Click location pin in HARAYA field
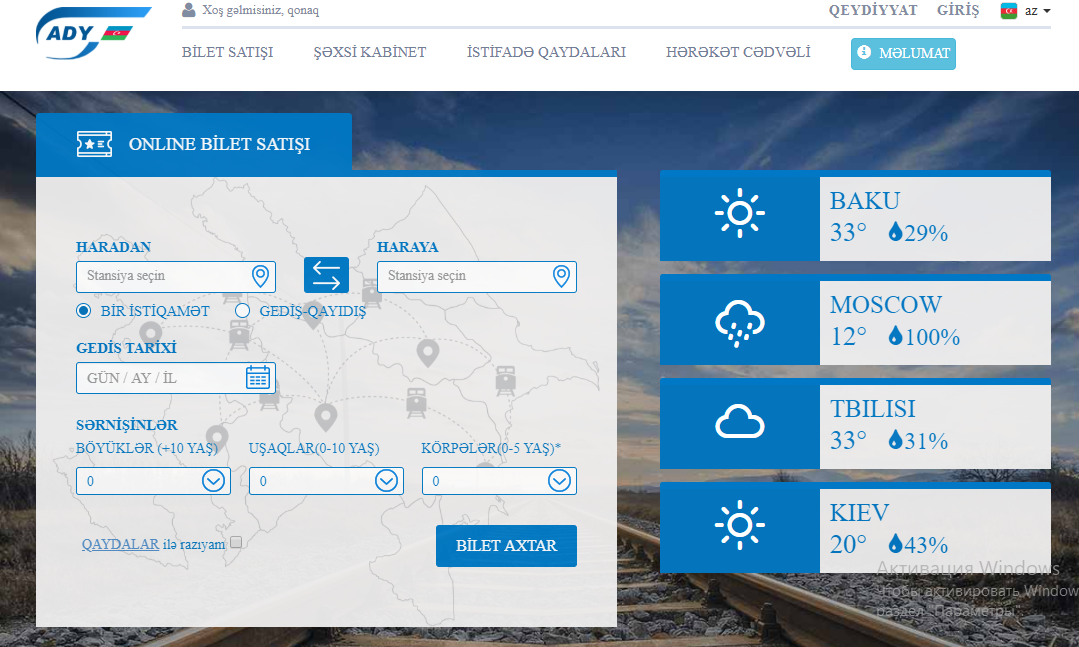The image size is (1079, 647). click(561, 276)
